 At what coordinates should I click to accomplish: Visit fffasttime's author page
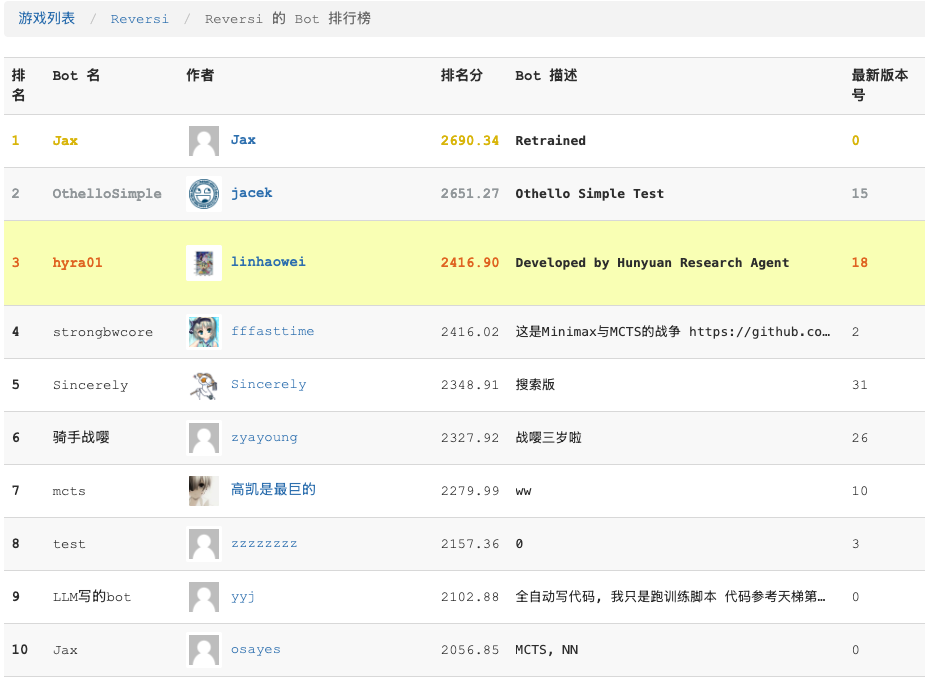point(272,331)
